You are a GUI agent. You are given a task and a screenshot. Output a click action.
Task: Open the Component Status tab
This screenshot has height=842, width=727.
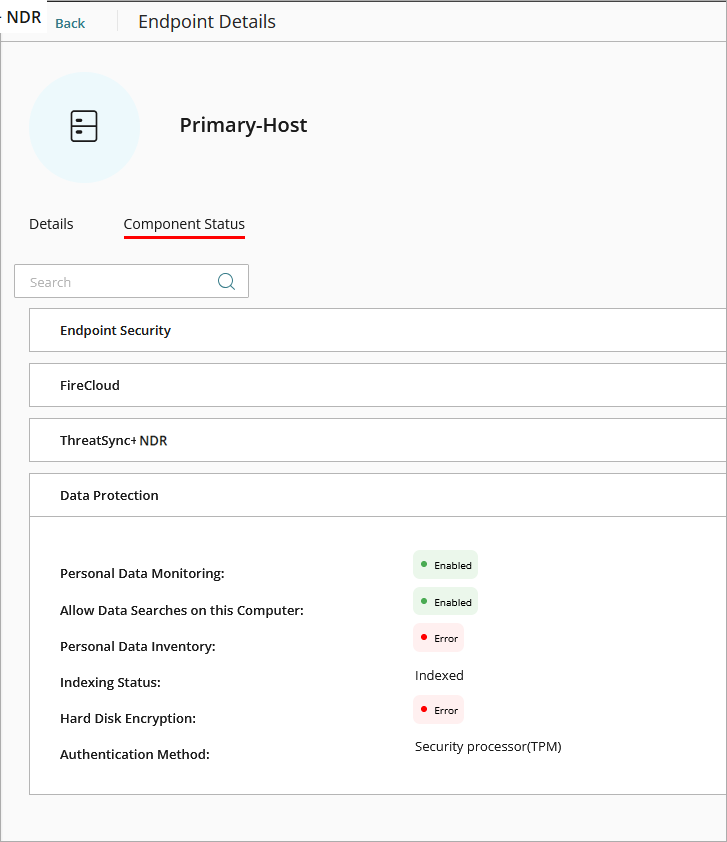pos(184,224)
